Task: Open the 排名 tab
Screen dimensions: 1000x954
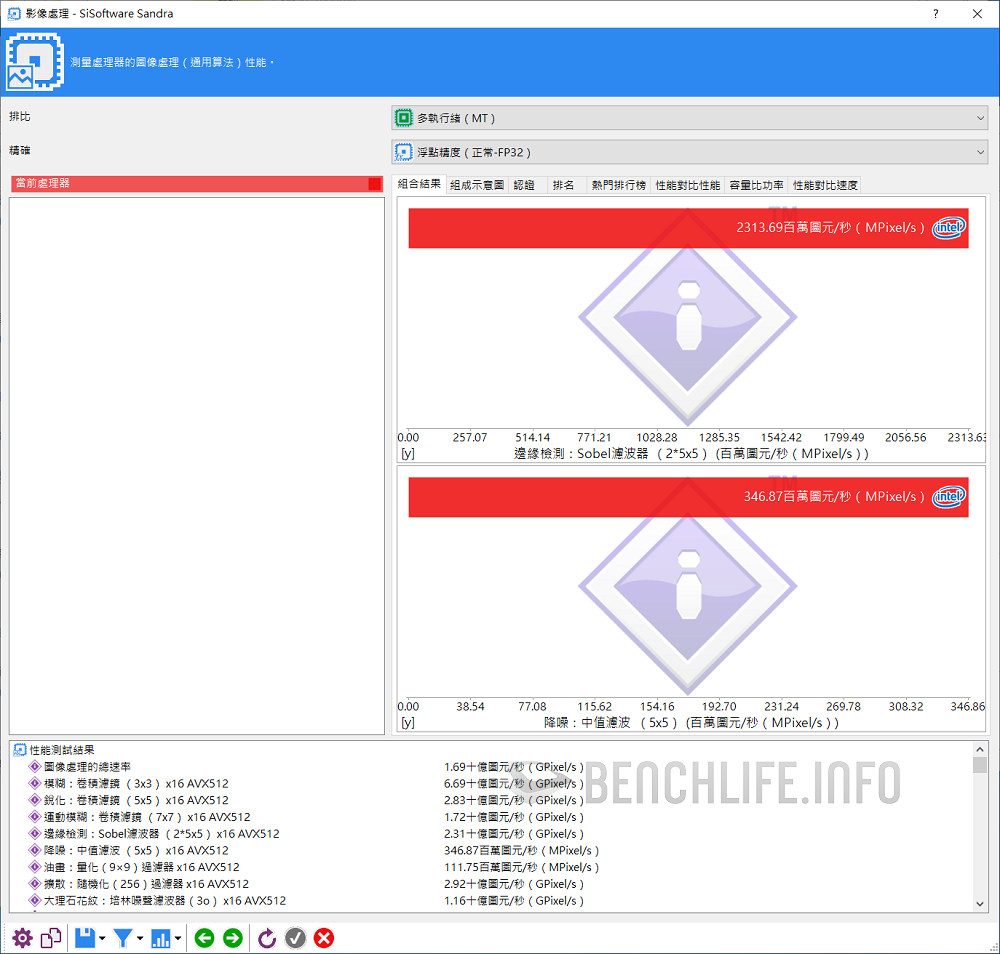Action: (x=563, y=185)
